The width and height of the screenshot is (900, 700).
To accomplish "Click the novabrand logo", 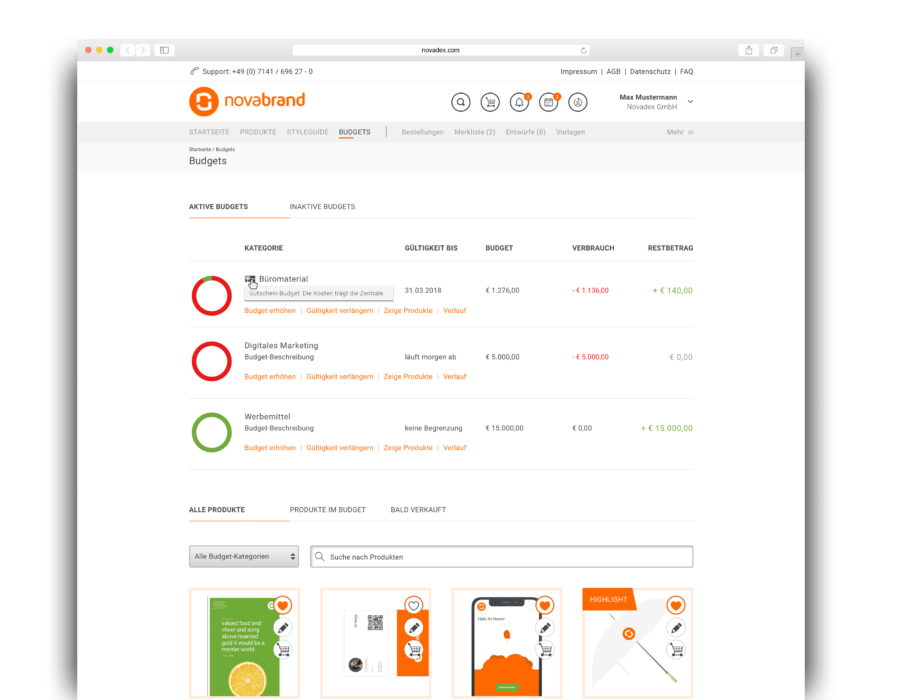I will 247,101.
